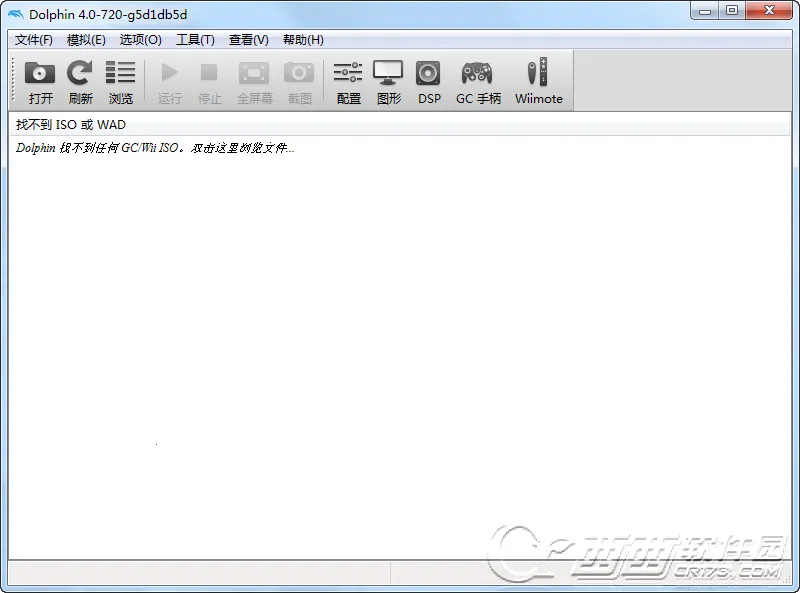The width and height of the screenshot is (800, 593).
Task: Open GC controller (GC 手柄) settings
Action: coord(478,74)
